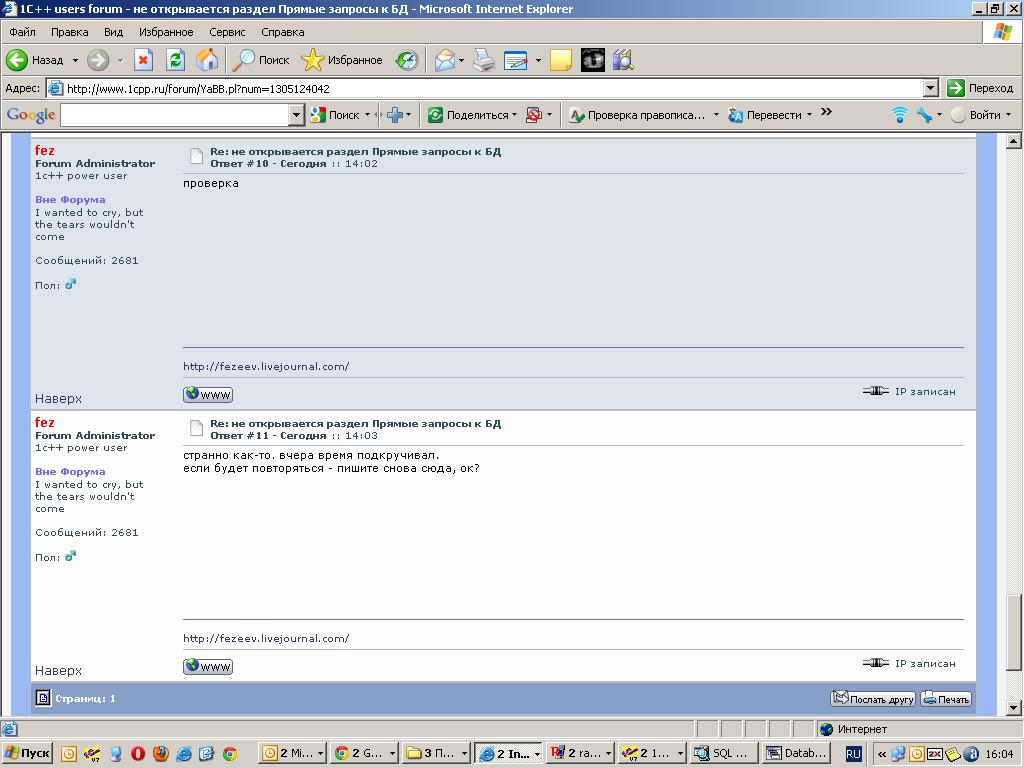Click the Stop loading toolbar icon
Image resolution: width=1024 pixels, height=768 pixels.
point(143,60)
